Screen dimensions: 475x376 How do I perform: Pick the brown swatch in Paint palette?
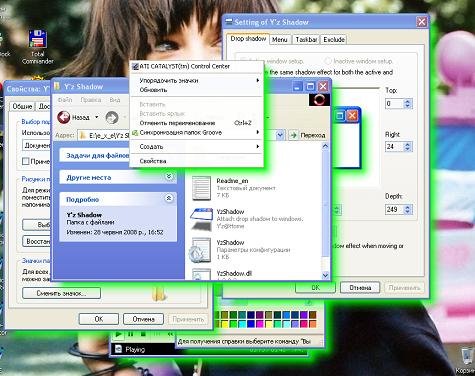click(x=312, y=315)
